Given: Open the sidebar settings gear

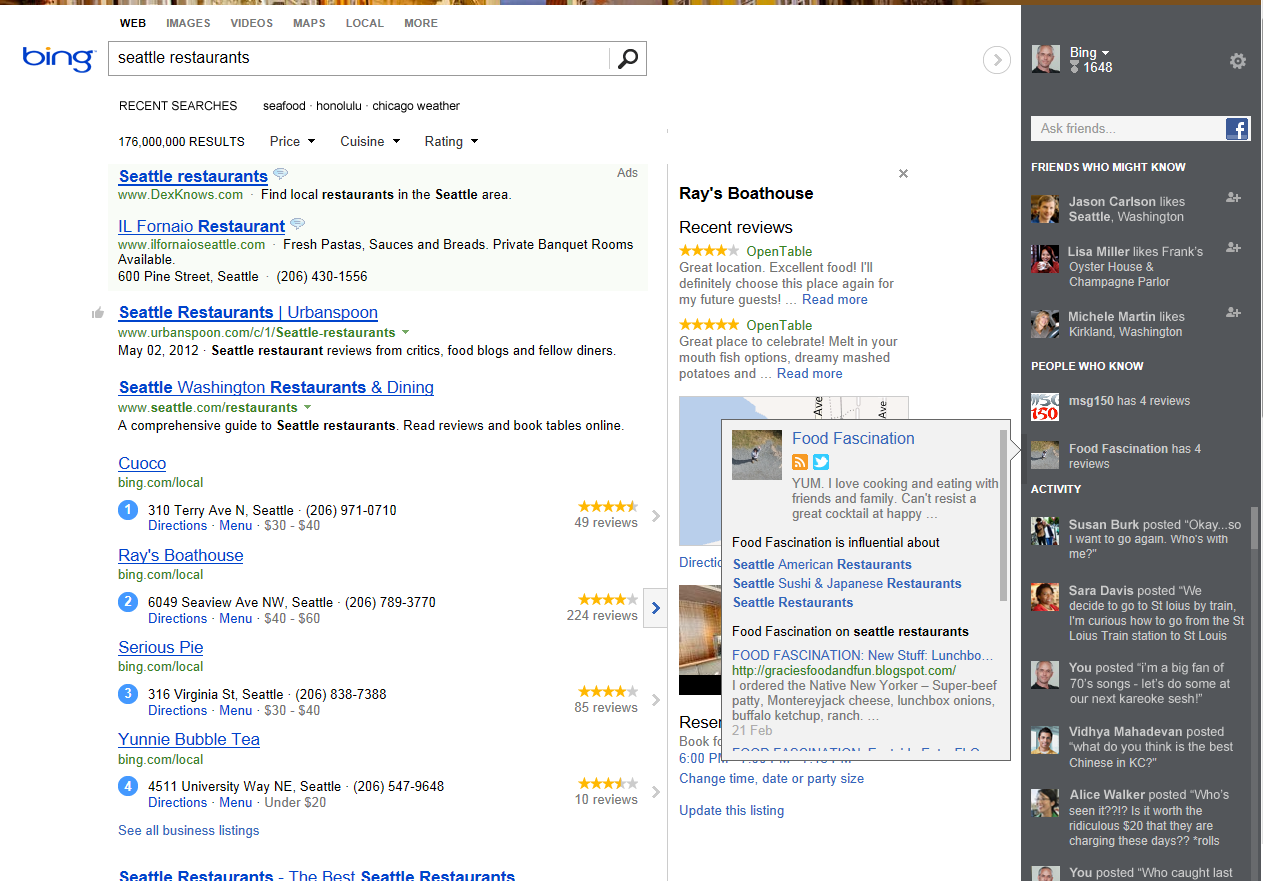Looking at the screenshot, I should 1237,61.
